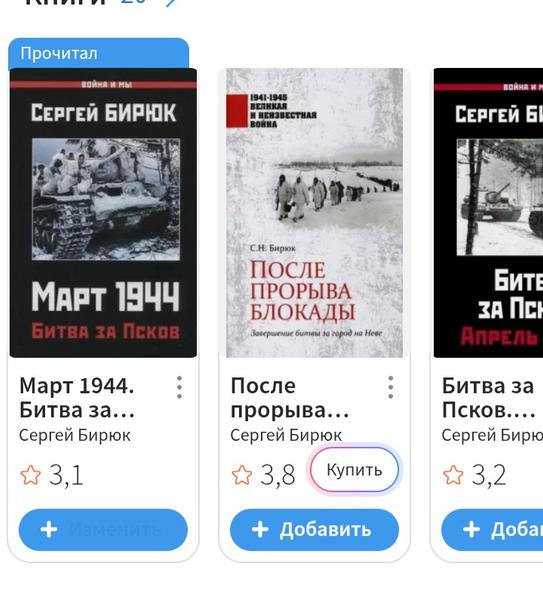Click plus icon on first book's blue button
This screenshot has height=600, width=543.
point(49,530)
